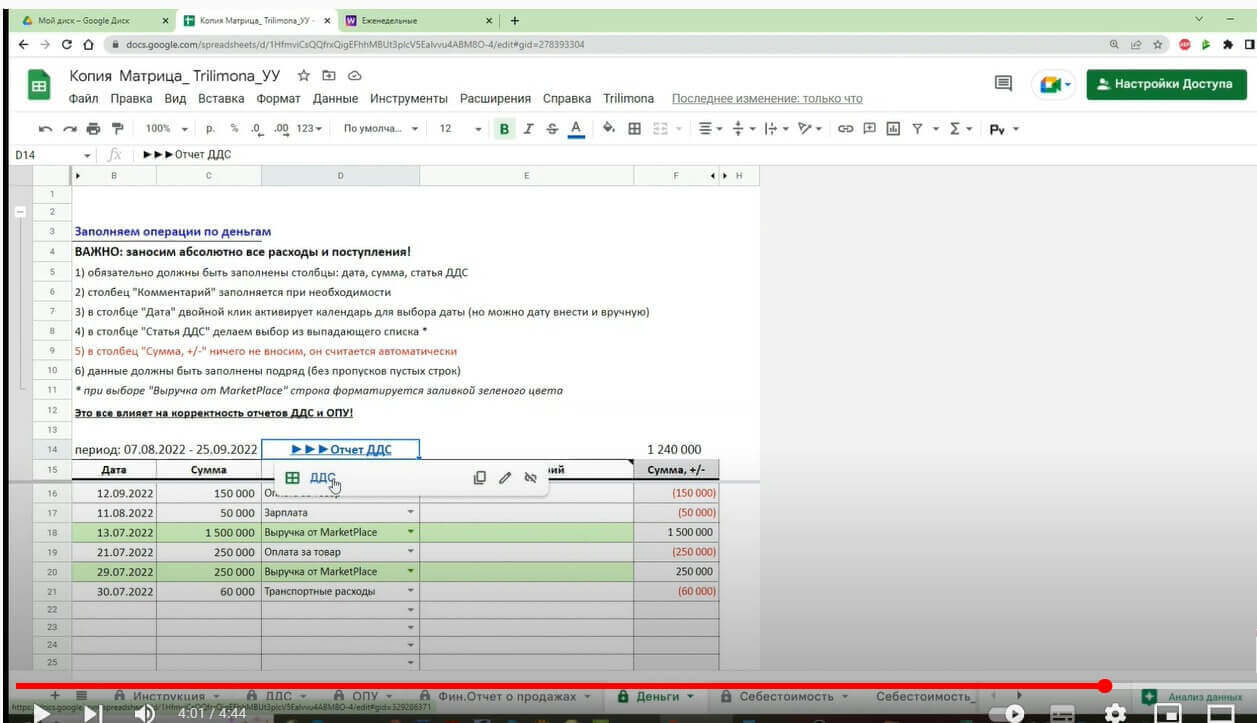Viewport: 1257px width, 723px height.
Task: Apply percent format with the % button
Action: pyautogui.click(x=234, y=129)
